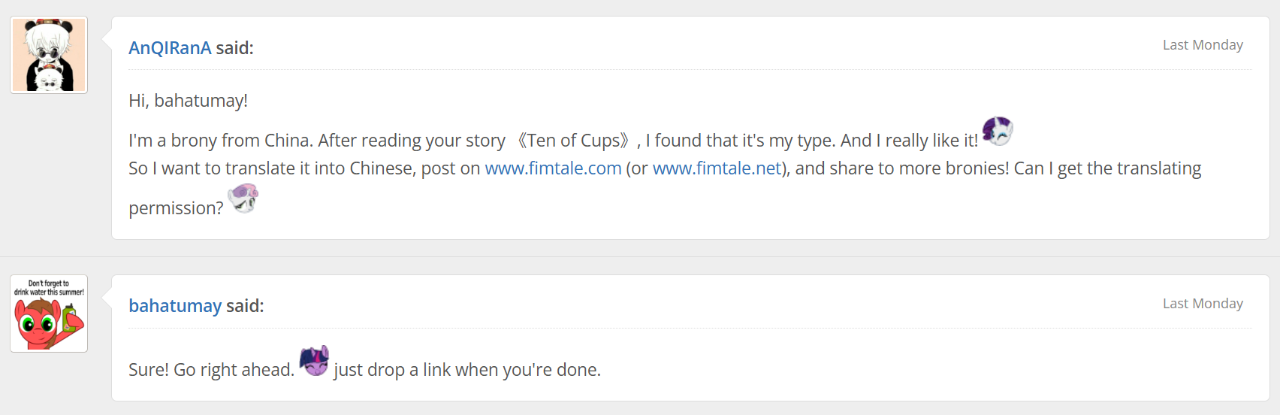Screen dimensions: 1280x415
Task: Visit bahatumay's user profile link
Action: point(175,305)
